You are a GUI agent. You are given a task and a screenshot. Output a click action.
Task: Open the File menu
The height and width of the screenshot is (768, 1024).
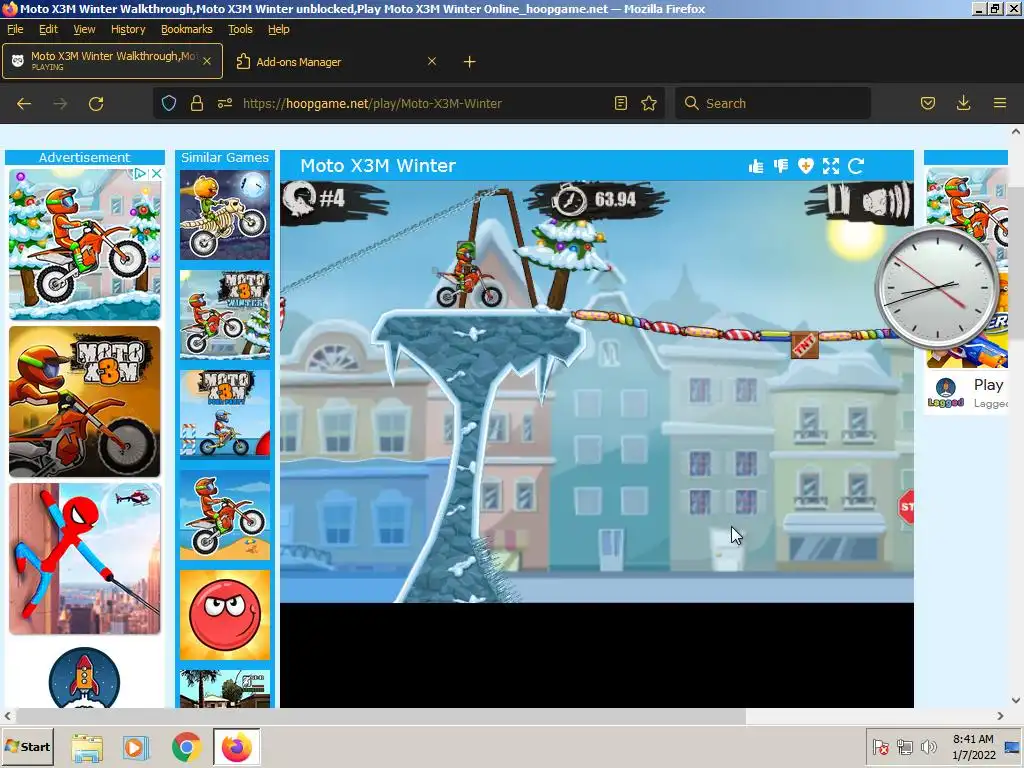[x=15, y=29]
